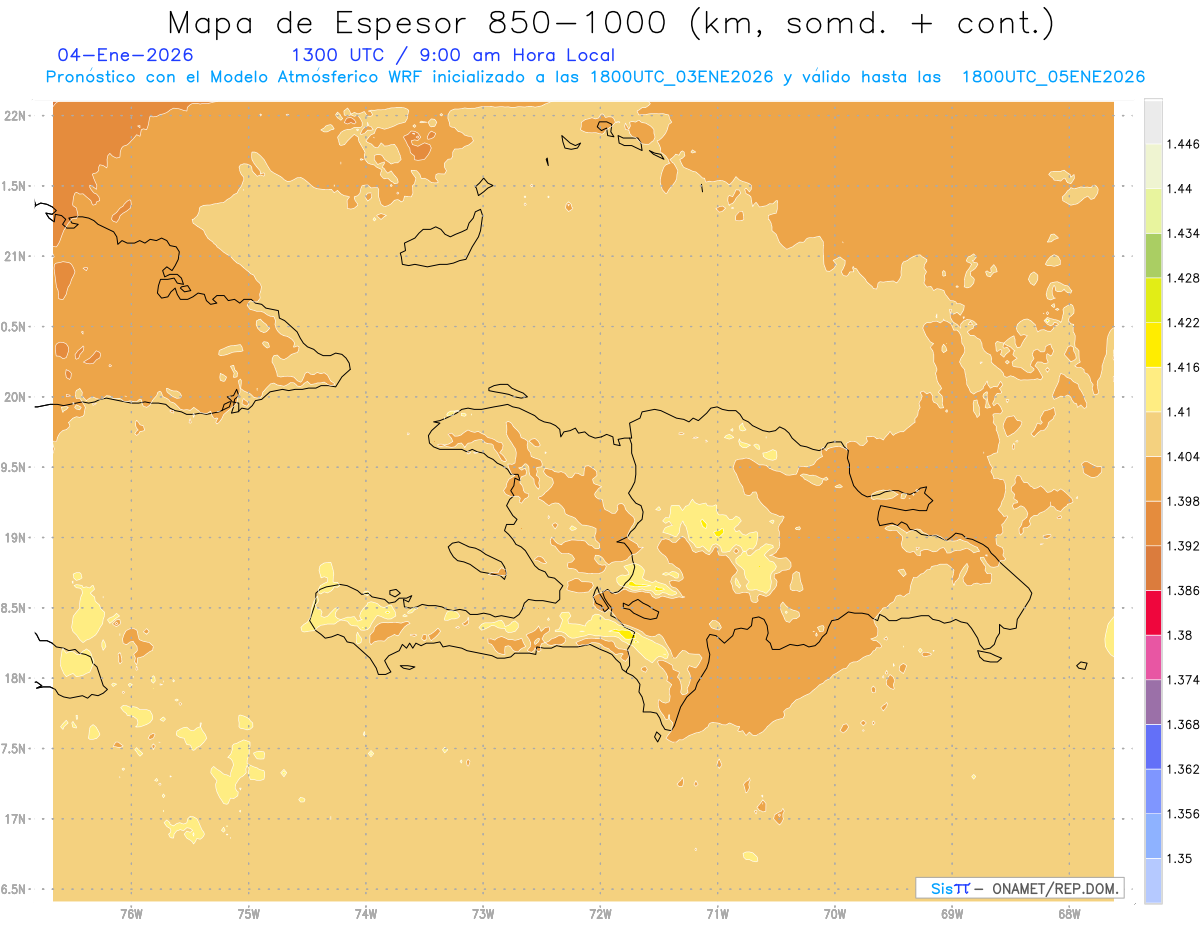The height and width of the screenshot is (927, 1200).
Task: Click the gray legend band above 1.446
Action: click(1153, 121)
